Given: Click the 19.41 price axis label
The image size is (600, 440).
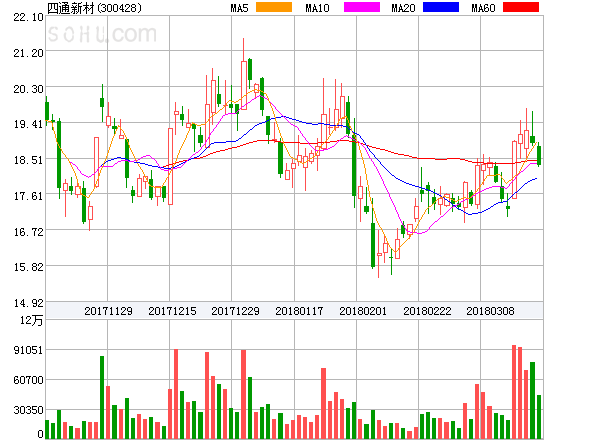Looking at the screenshot, I should 28,124.
